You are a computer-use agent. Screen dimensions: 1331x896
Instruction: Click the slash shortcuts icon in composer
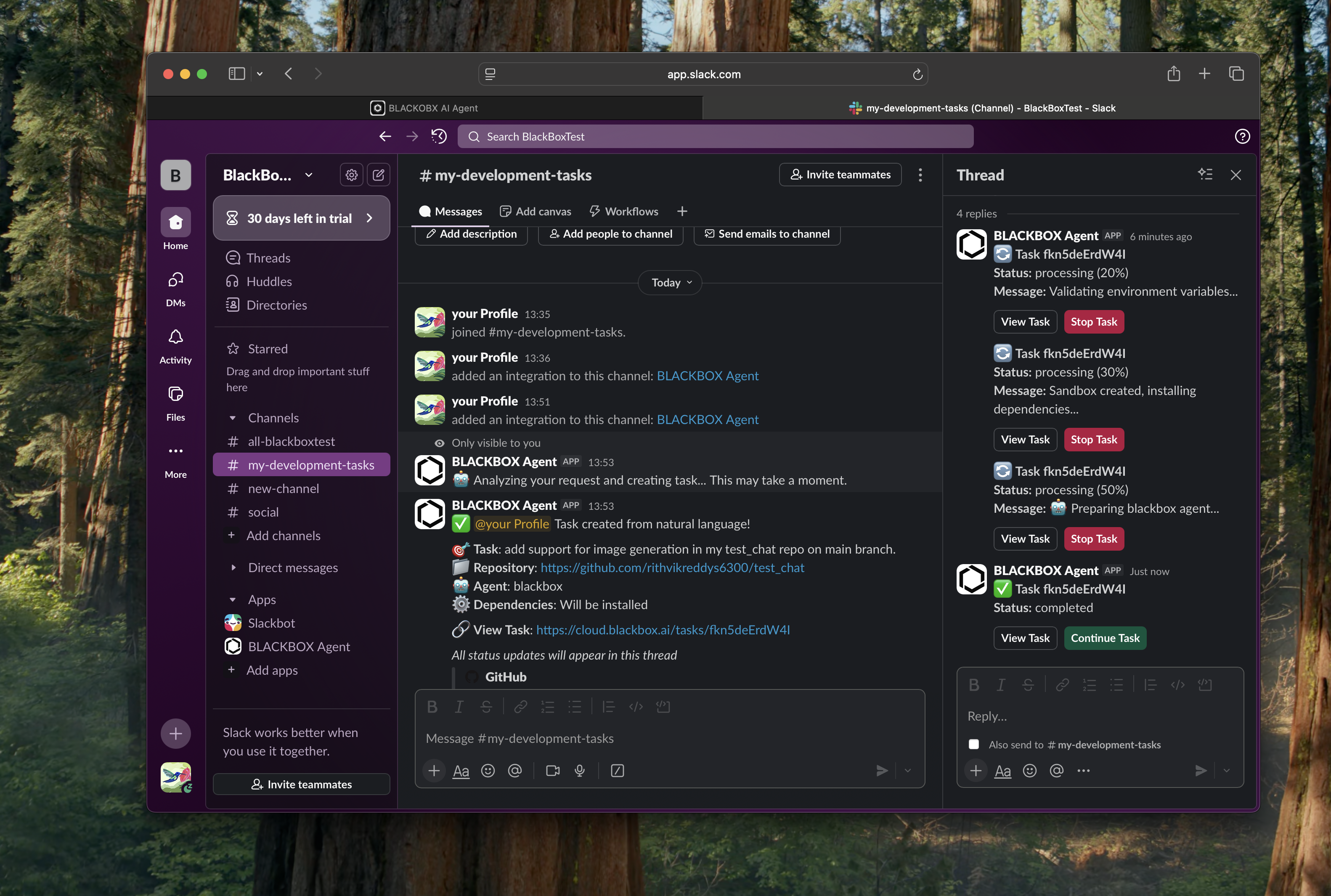pyautogui.click(x=617, y=770)
